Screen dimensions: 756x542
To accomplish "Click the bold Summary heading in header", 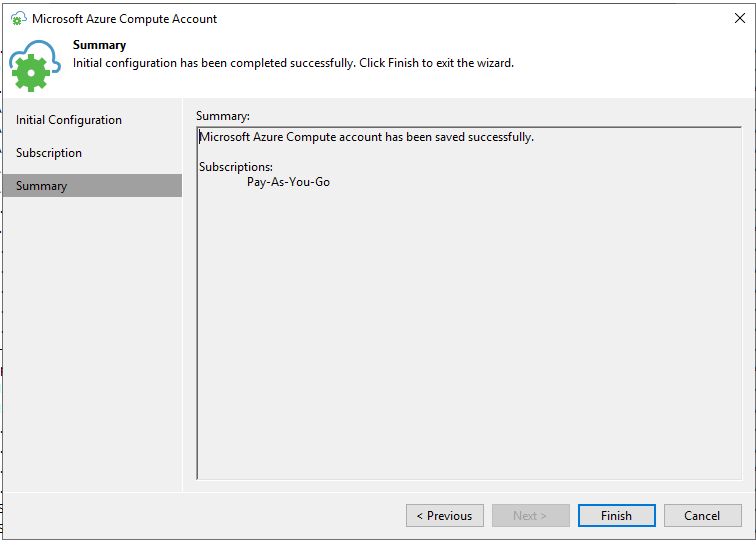I will pos(99,45).
